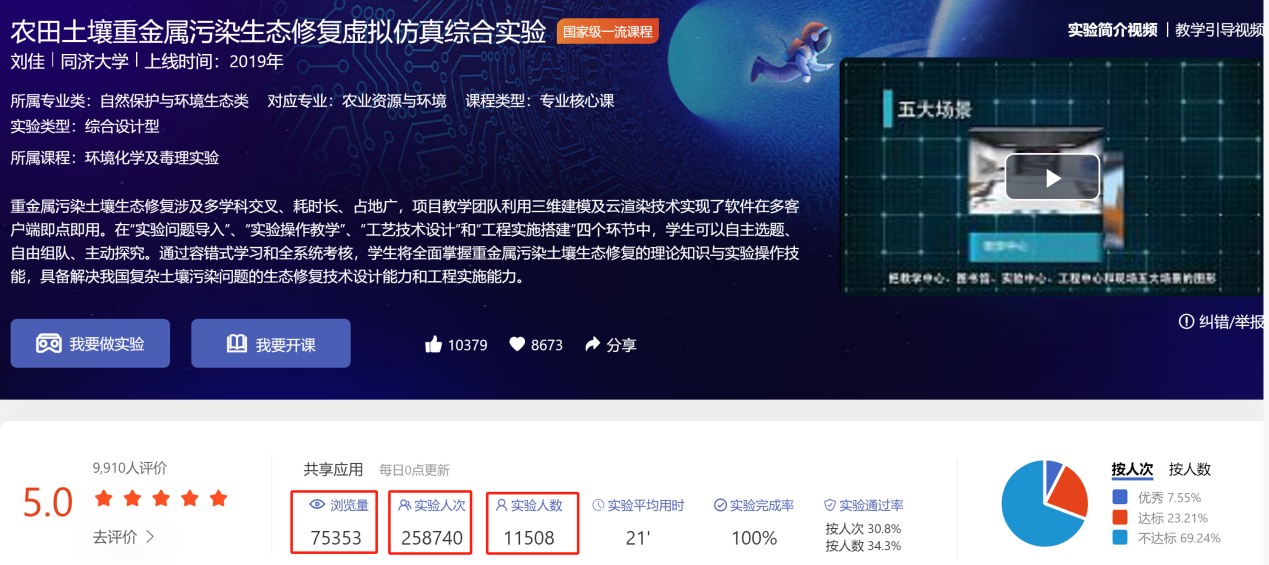
Task: Switch to 教学引导视频 tab
Action: click(1219, 30)
